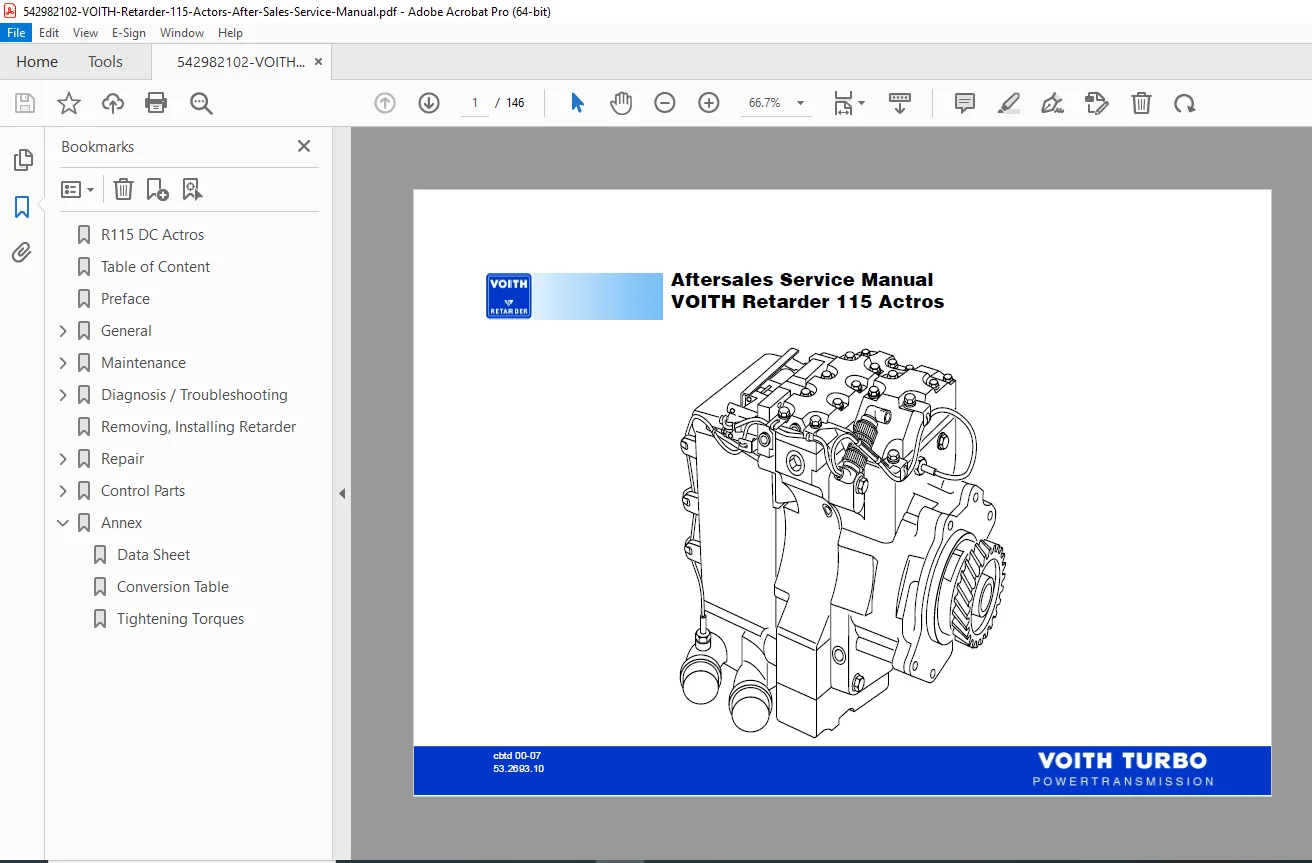Collapse navigation pane with side arrow
This screenshot has width=1312, height=863.
[x=342, y=493]
